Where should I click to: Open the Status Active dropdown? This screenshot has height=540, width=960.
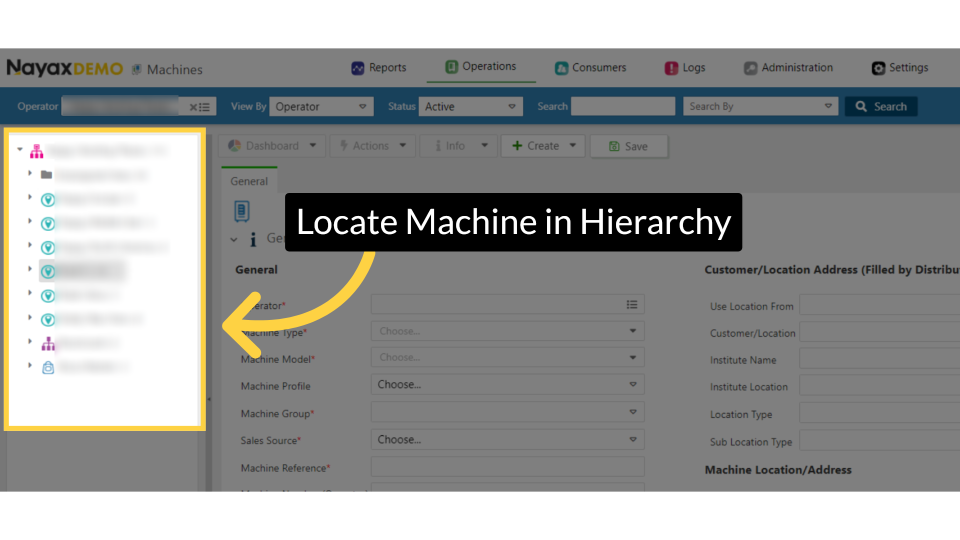point(471,106)
